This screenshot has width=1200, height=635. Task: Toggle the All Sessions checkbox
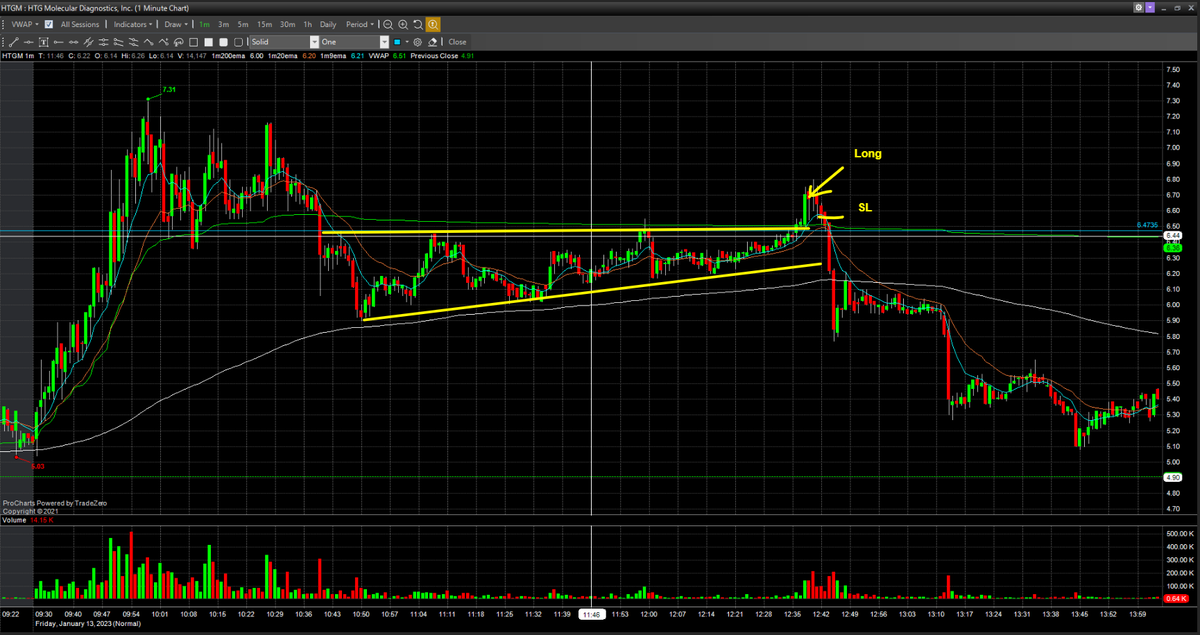(x=48, y=23)
